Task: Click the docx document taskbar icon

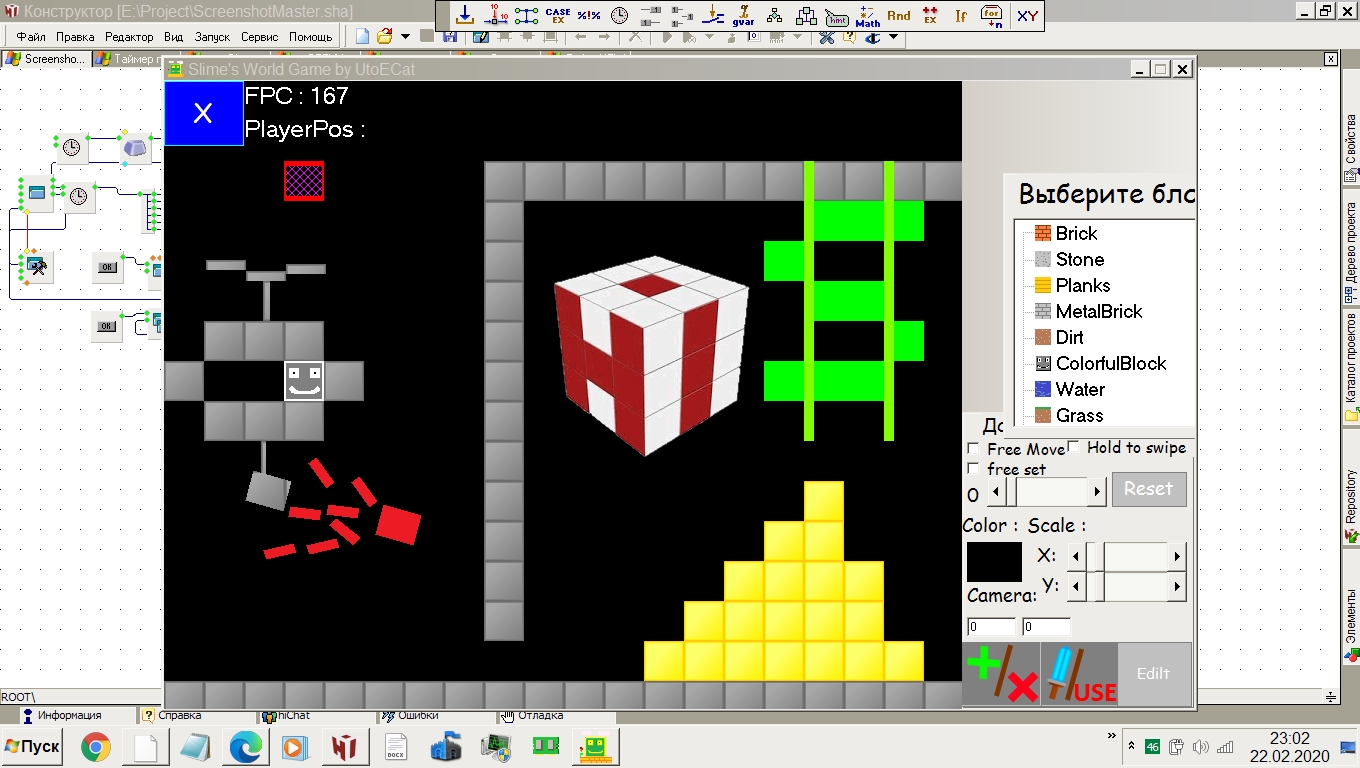Action: coord(396,747)
